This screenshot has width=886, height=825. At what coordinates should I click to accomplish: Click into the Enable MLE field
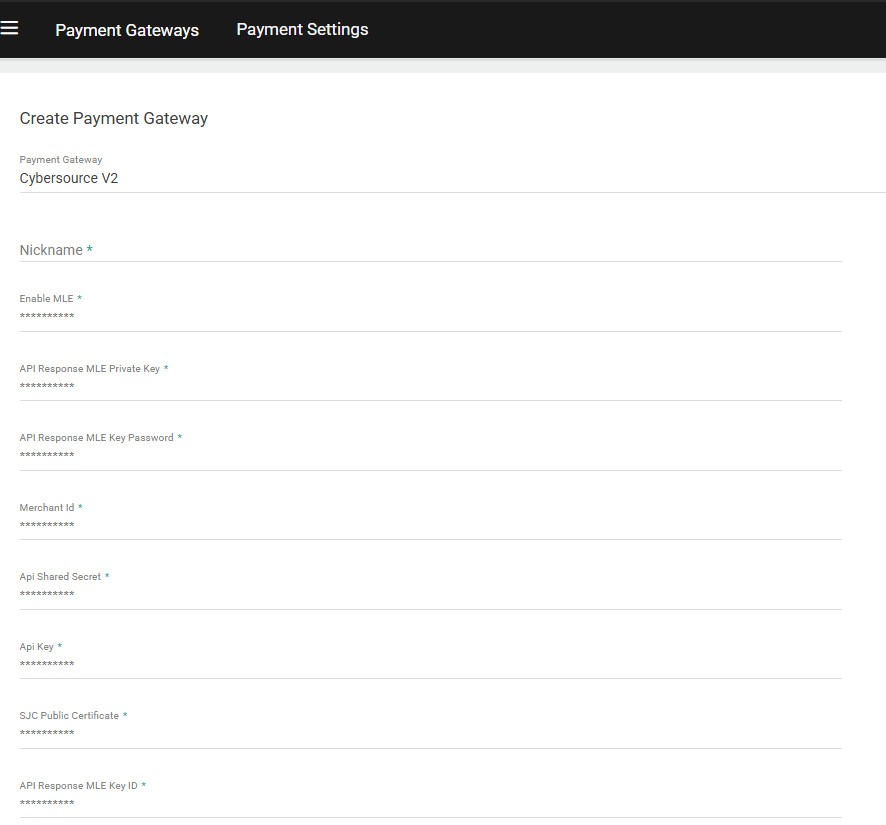[431, 316]
